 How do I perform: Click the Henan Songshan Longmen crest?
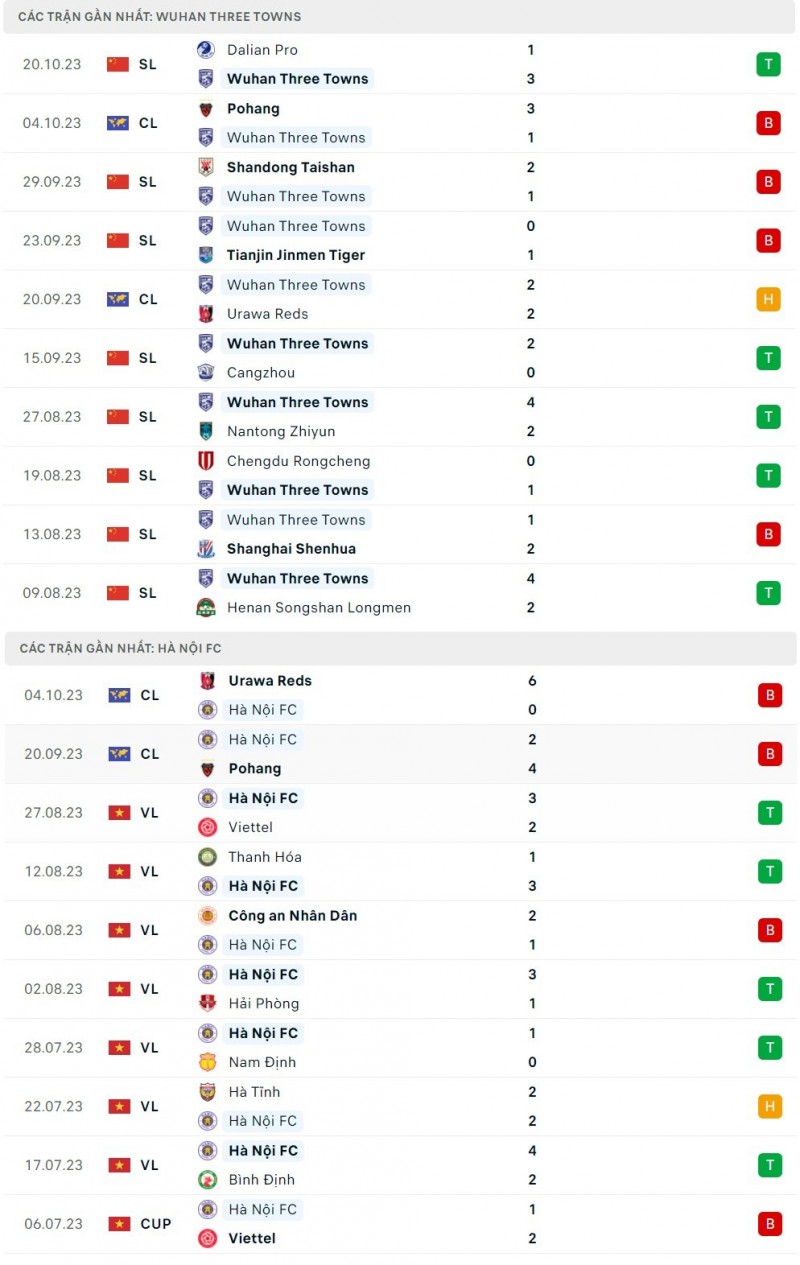(206, 607)
